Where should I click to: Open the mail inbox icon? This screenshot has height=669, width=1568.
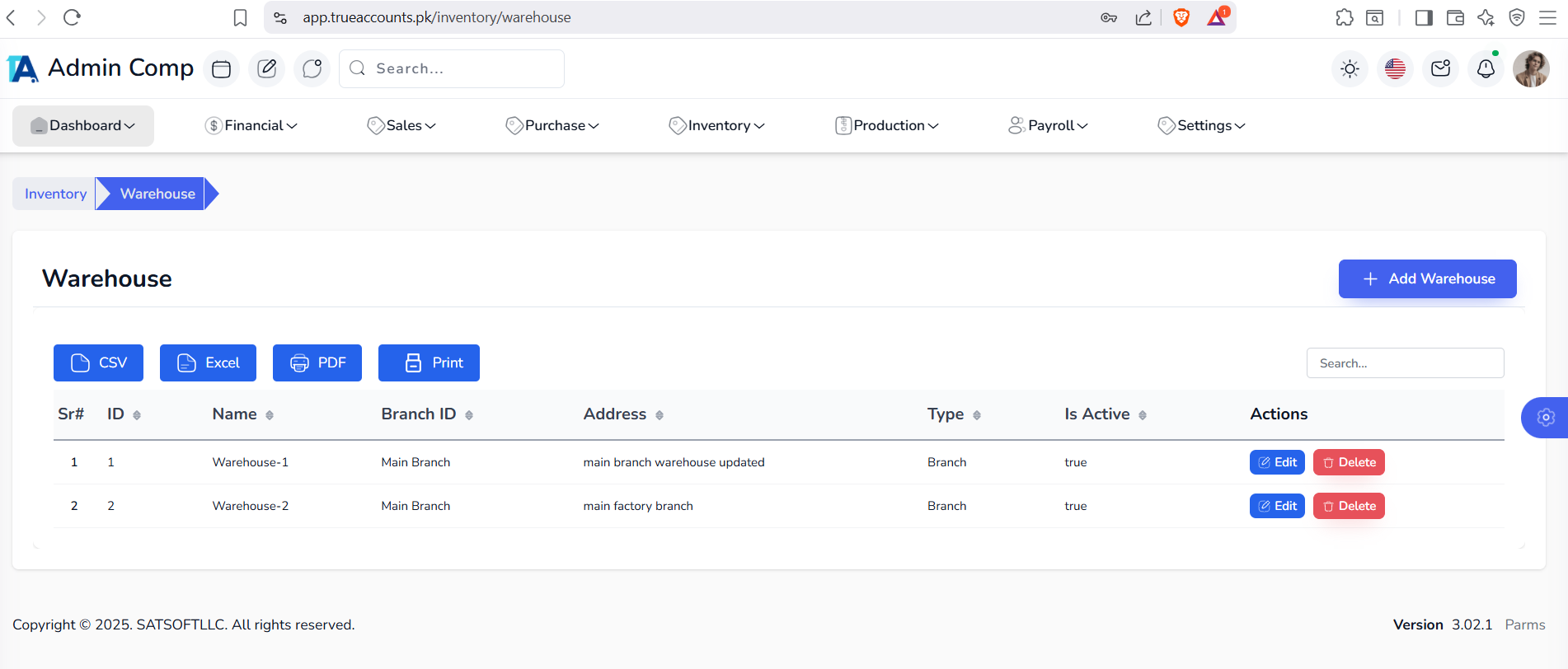tap(1440, 69)
